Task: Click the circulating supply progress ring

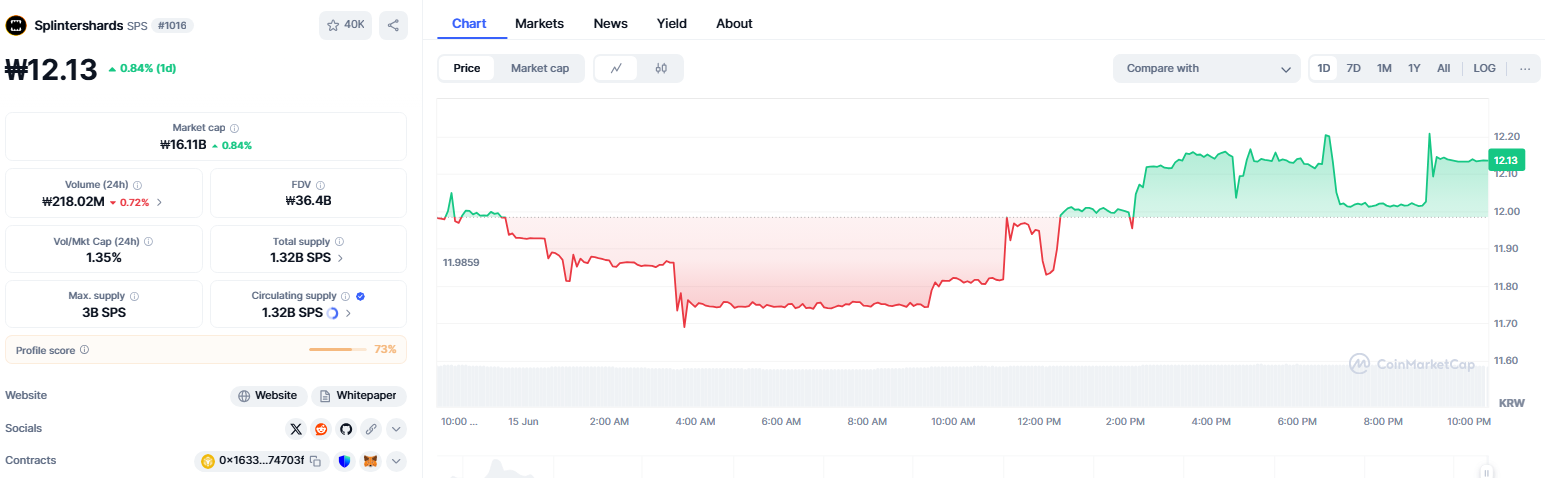Action: pos(333,313)
